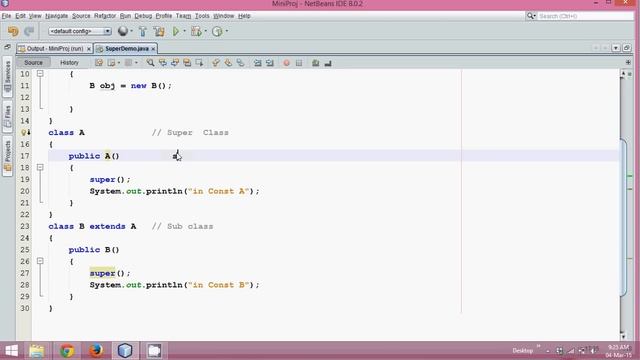Image resolution: width=640 pixels, height=360 pixels.
Task: Select the SuperDemo.java tab
Action: (127, 49)
